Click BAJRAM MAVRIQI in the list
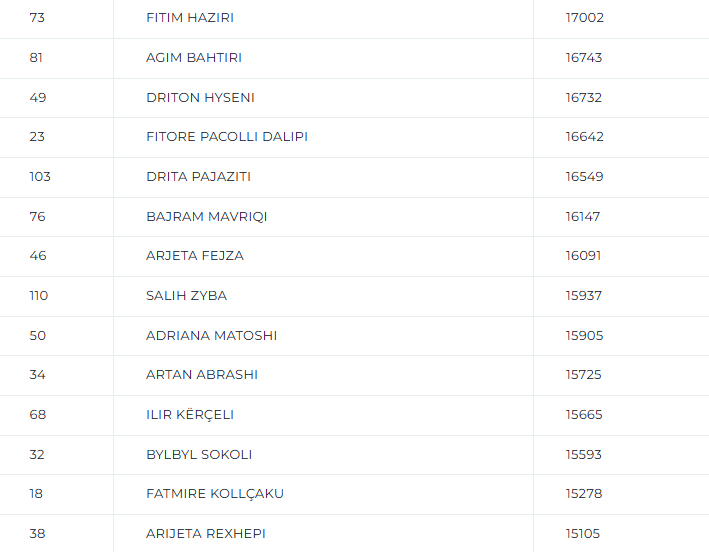Viewport: 709px width, 552px height. [x=207, y=216]
